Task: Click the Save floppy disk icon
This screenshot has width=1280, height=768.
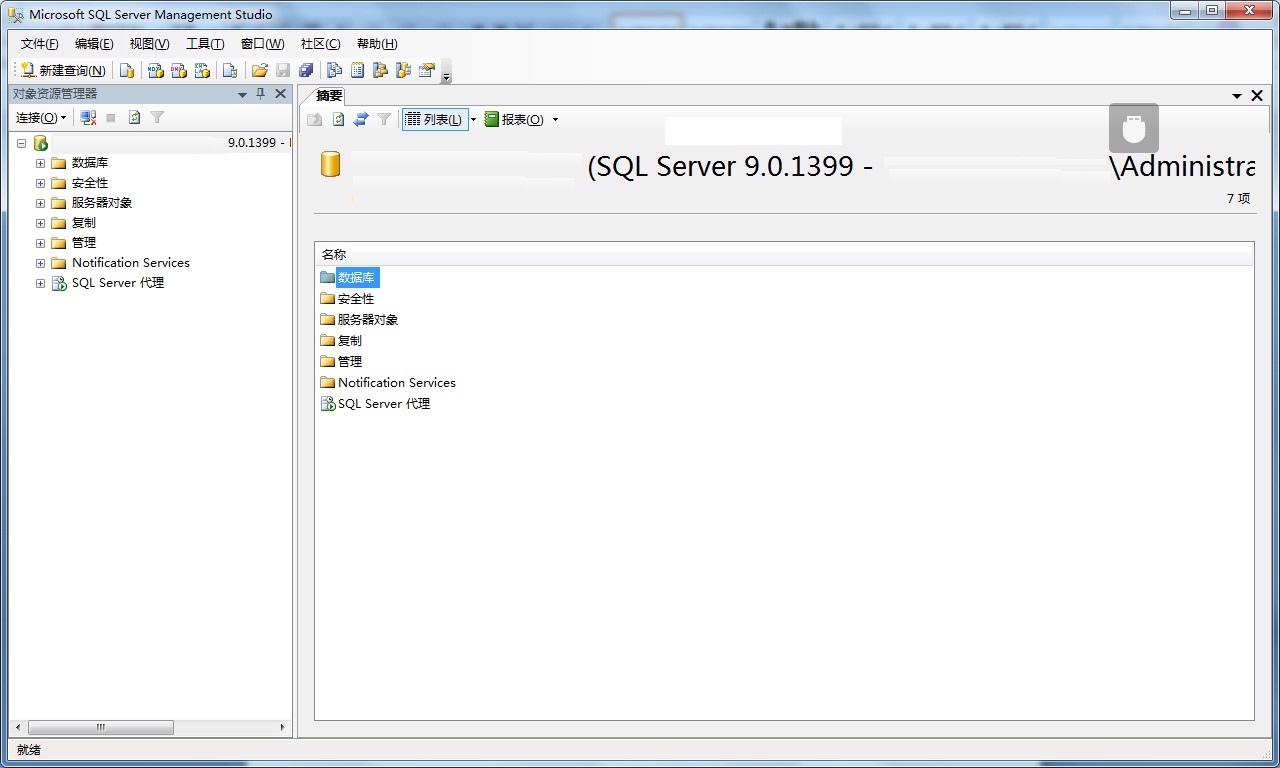Action: (283, 70)
